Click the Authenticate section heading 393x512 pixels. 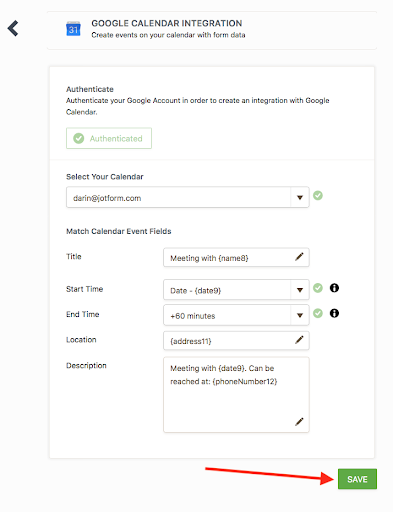click(90, 89)
